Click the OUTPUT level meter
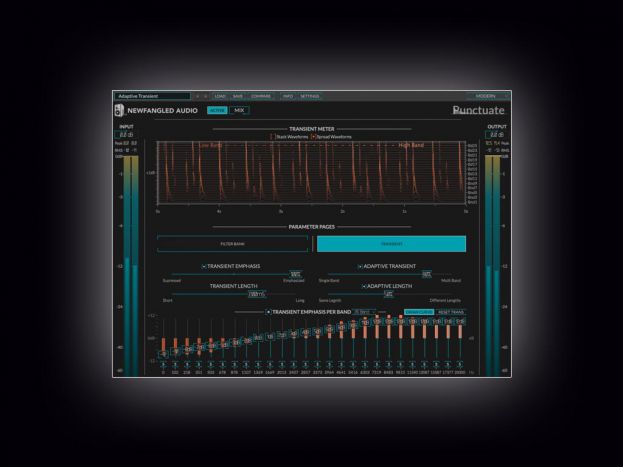Screen dimensions: 623x467 click(x=493, y=265)
